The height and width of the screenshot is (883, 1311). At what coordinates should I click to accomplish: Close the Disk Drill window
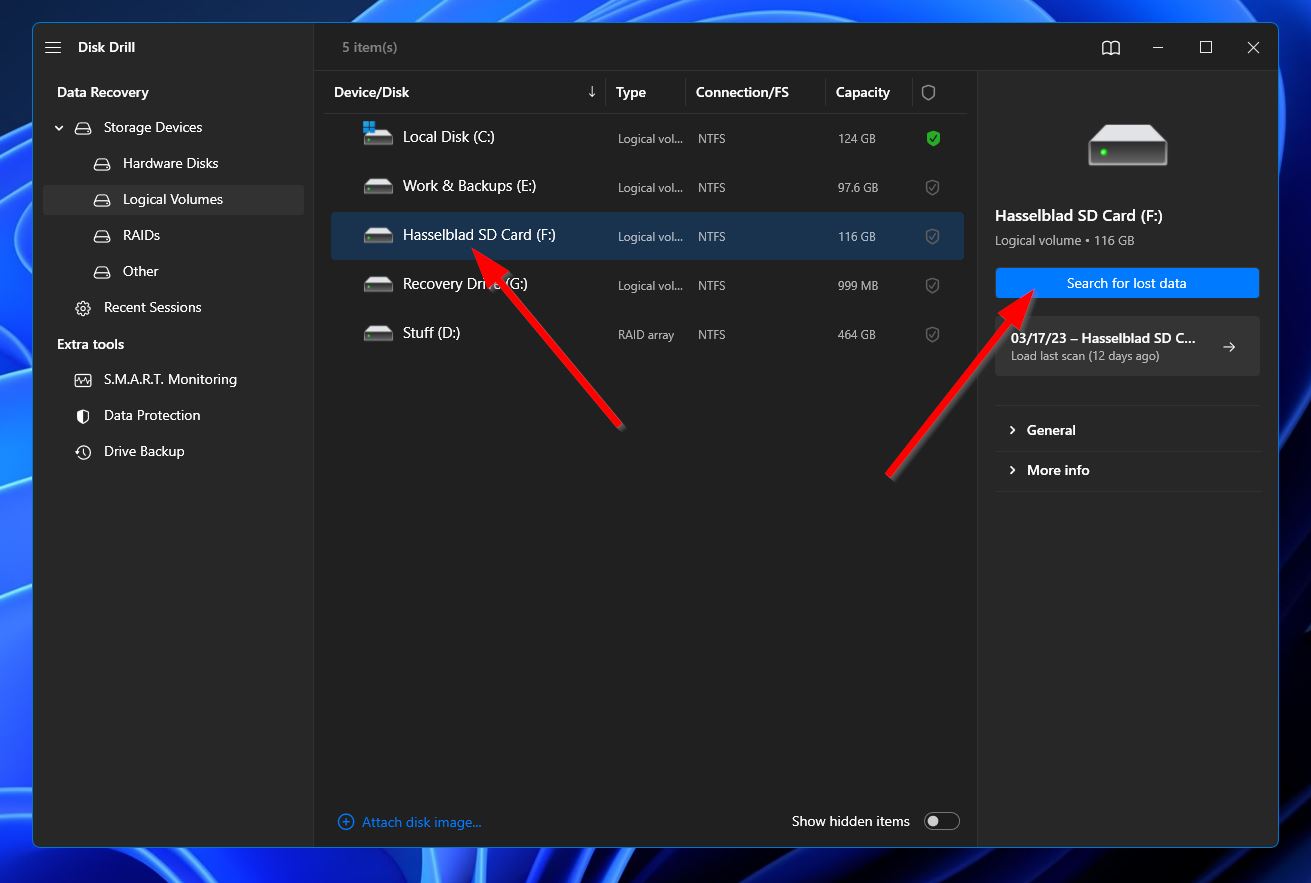1253,47
